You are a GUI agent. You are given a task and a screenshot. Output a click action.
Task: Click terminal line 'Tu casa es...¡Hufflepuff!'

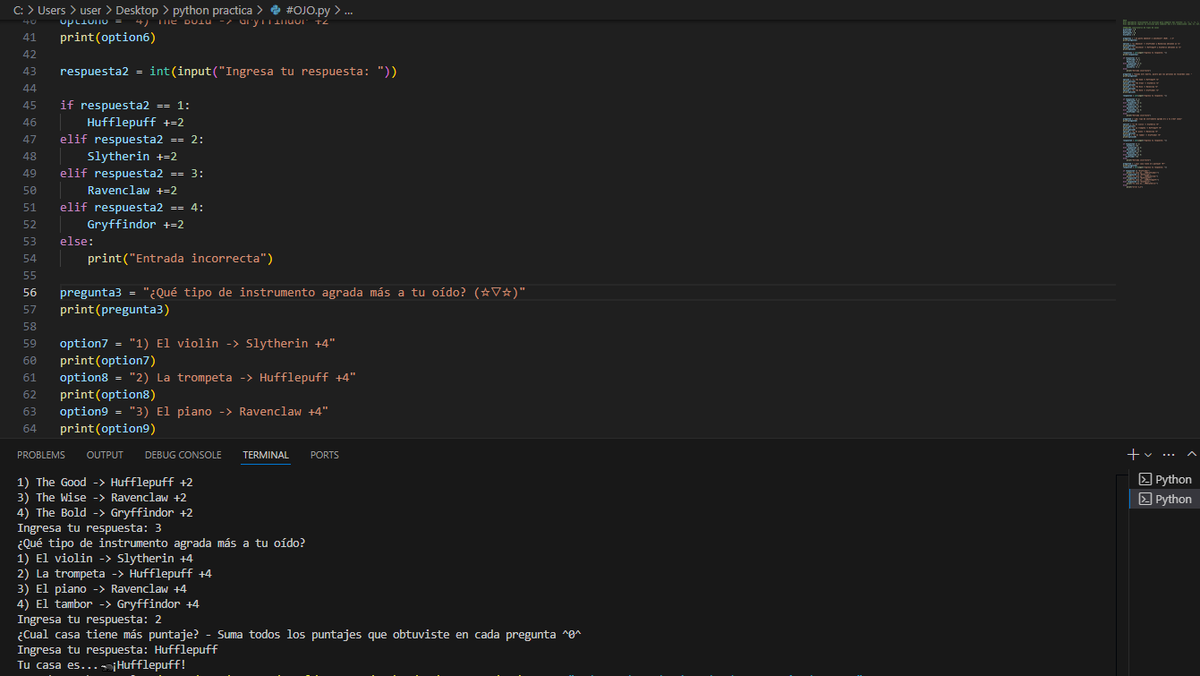click(102, 664)
